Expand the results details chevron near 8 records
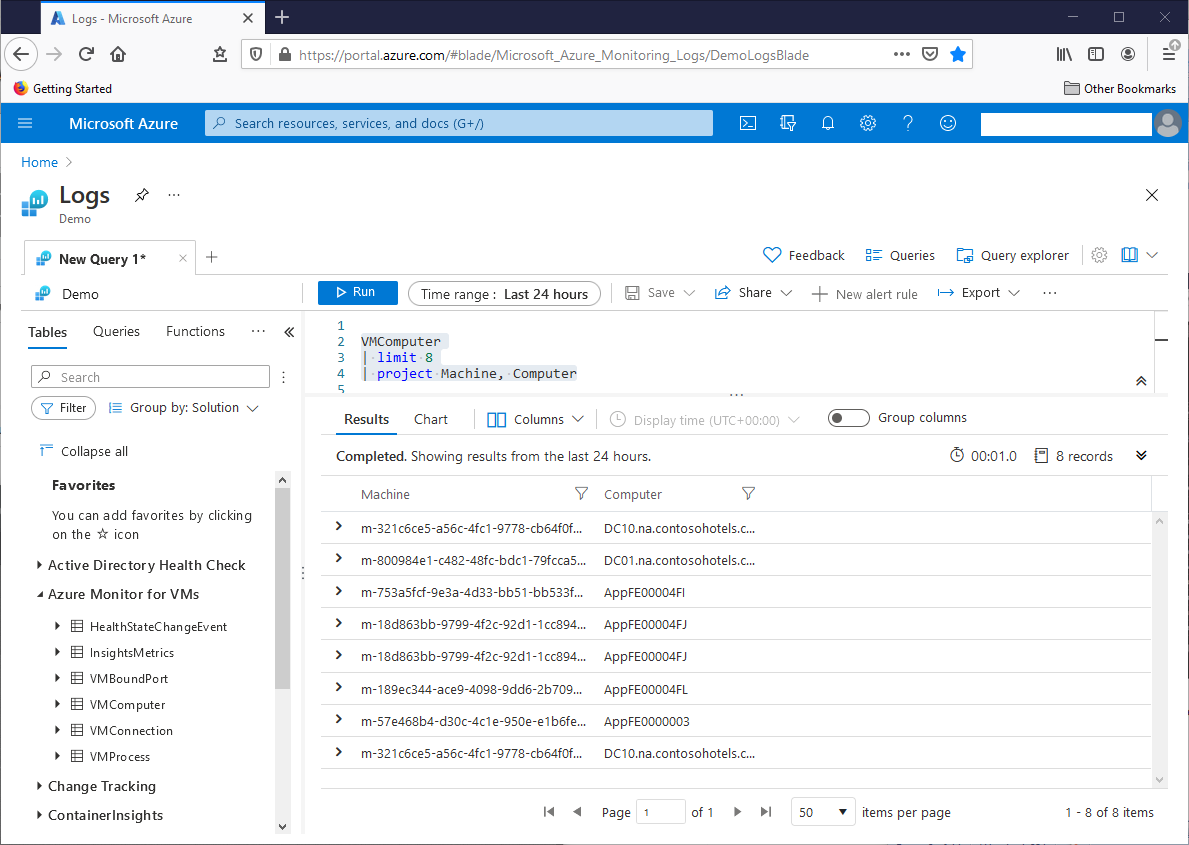Image resolution: width=1189 pixels, height=845 pixels. pos(1141,455)
